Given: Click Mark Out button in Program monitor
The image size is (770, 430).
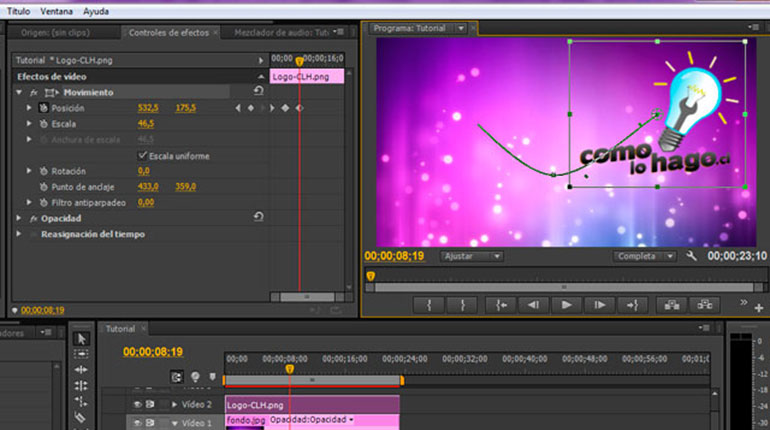Looking at the screenshot, I should (462, 305).
